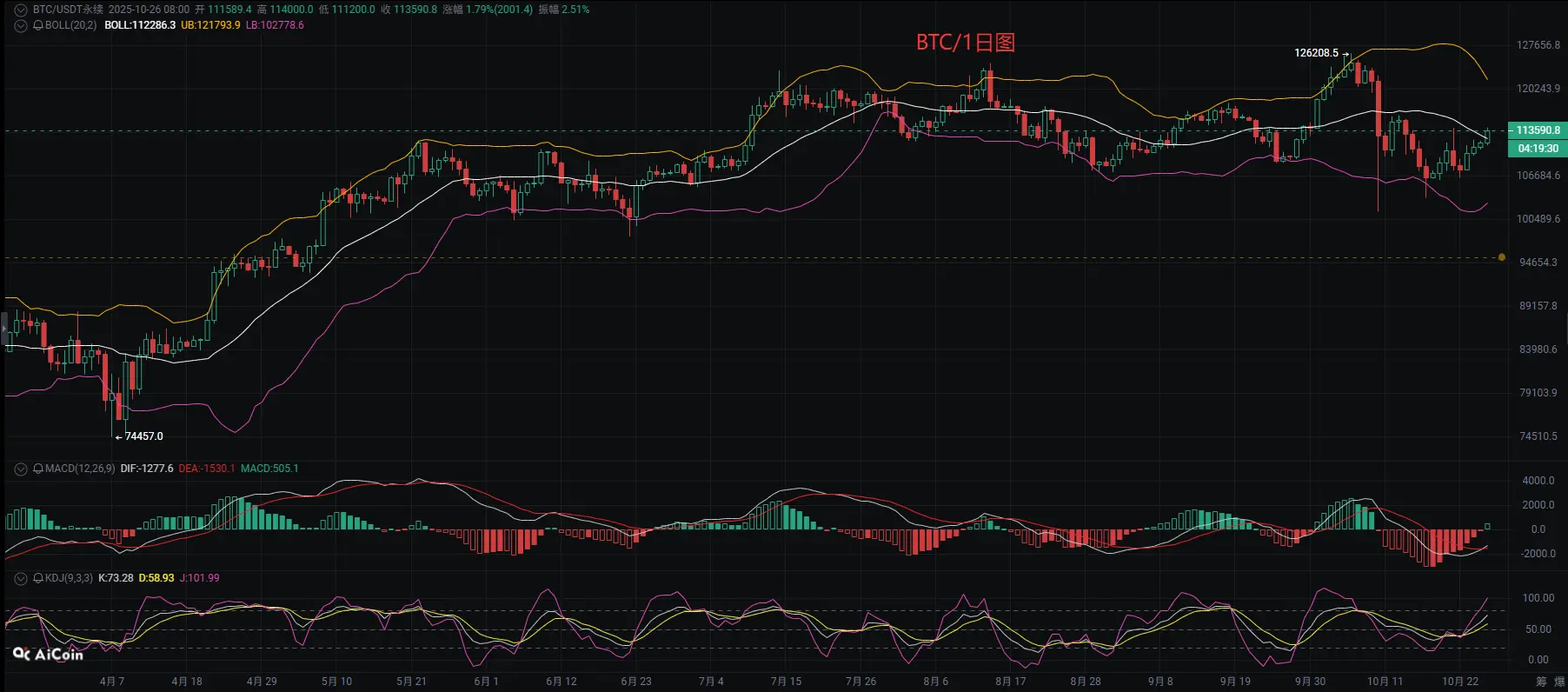Click the 74457.0 low price marker
Image resolution: width=1568 pixels, height=692 pixels.
[x=144, y=436]
